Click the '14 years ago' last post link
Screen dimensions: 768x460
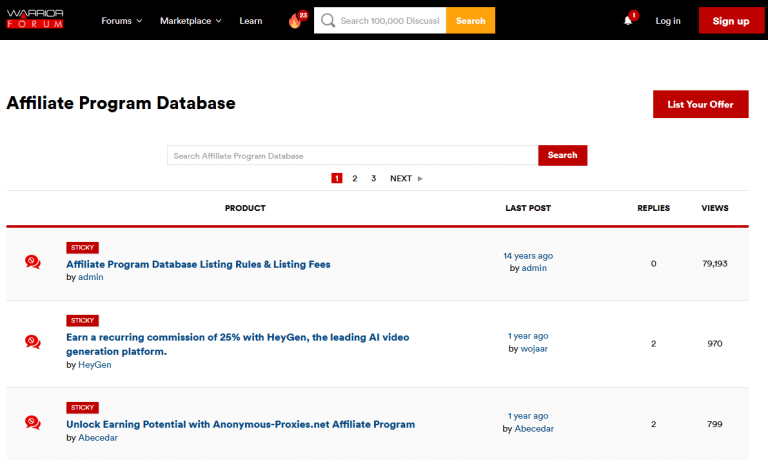click(x=528, y=256)
